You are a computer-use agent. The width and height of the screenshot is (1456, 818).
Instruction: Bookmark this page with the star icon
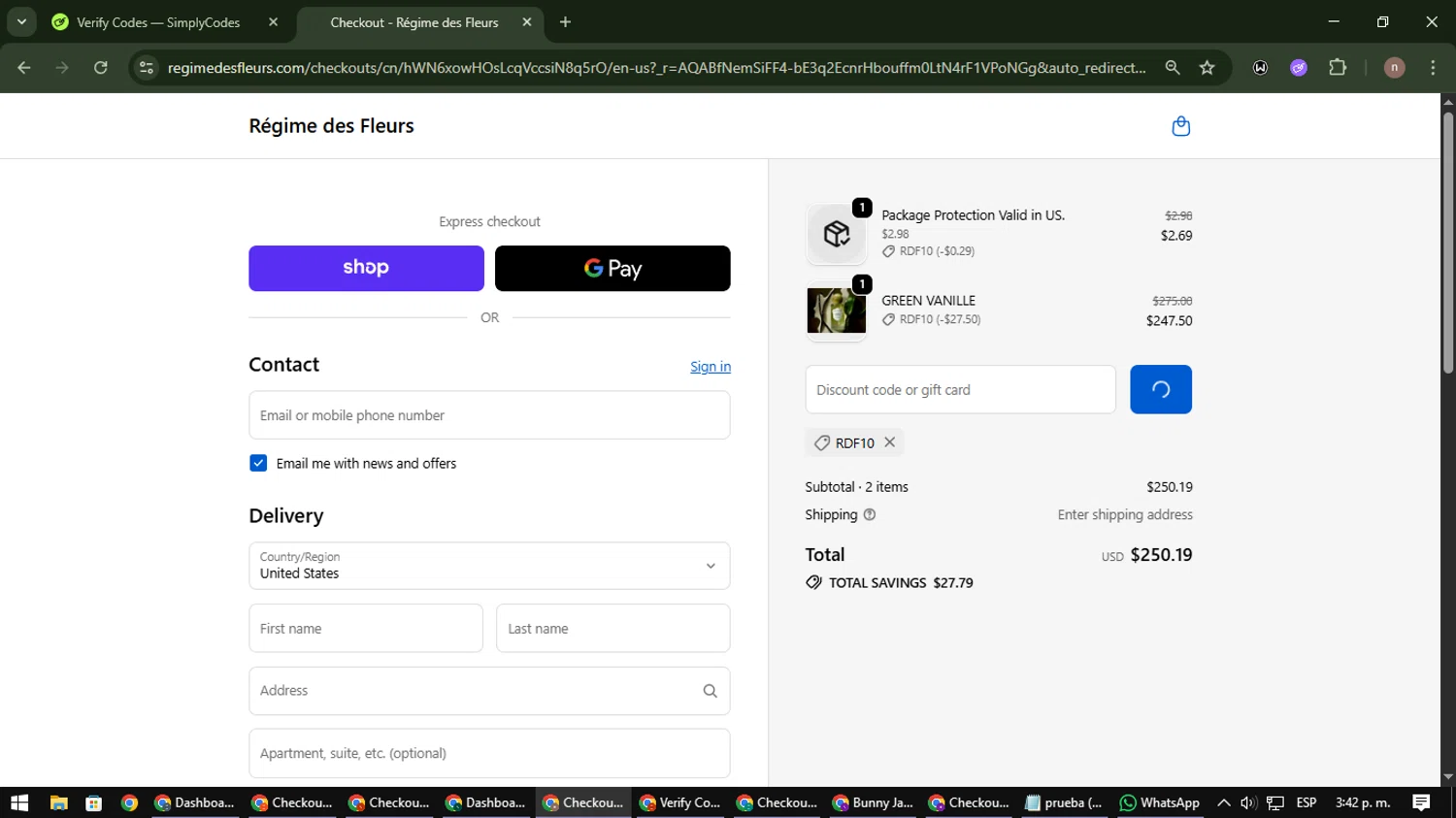point(1207,68)
